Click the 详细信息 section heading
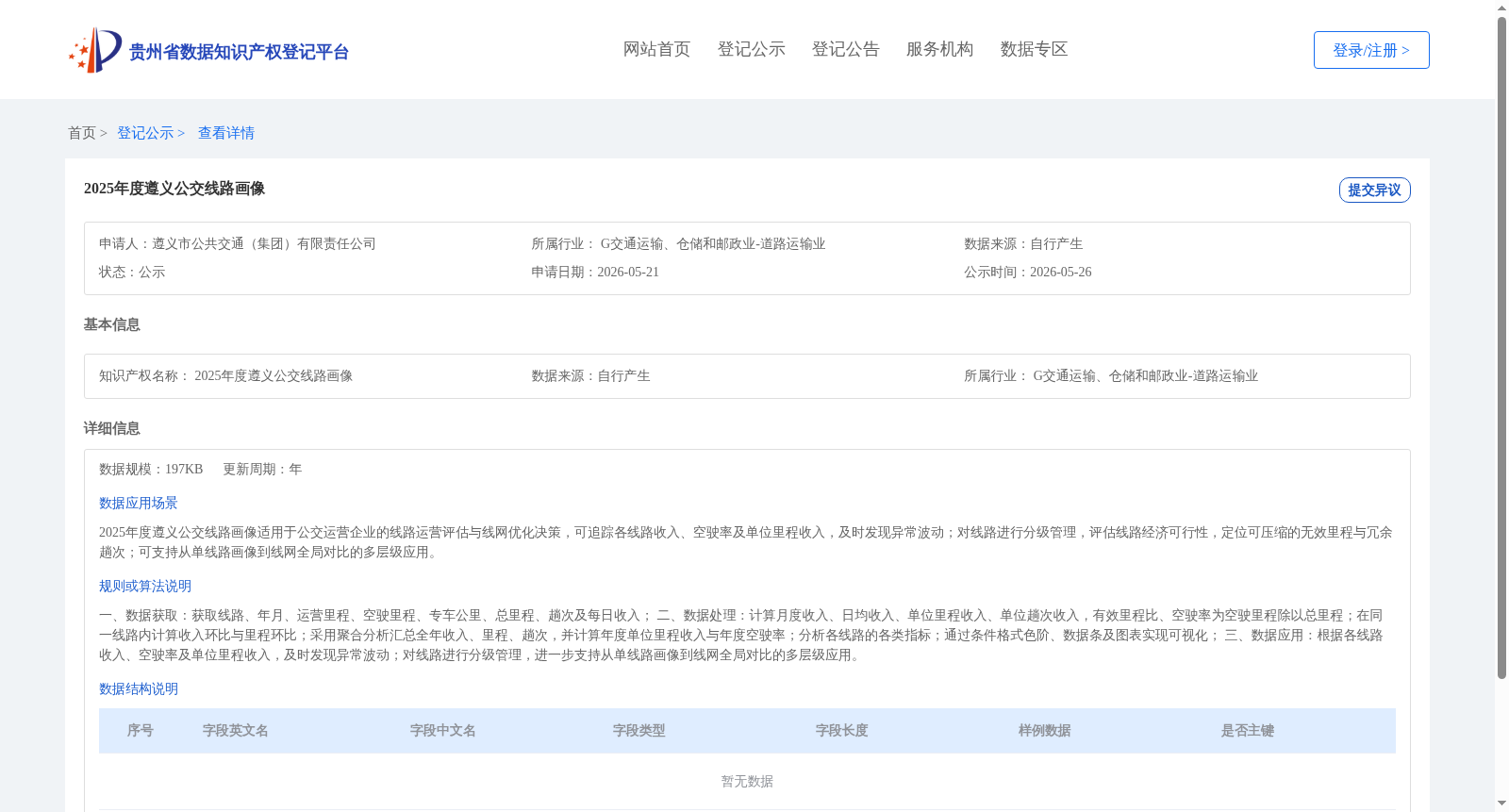 coord(111,428)
